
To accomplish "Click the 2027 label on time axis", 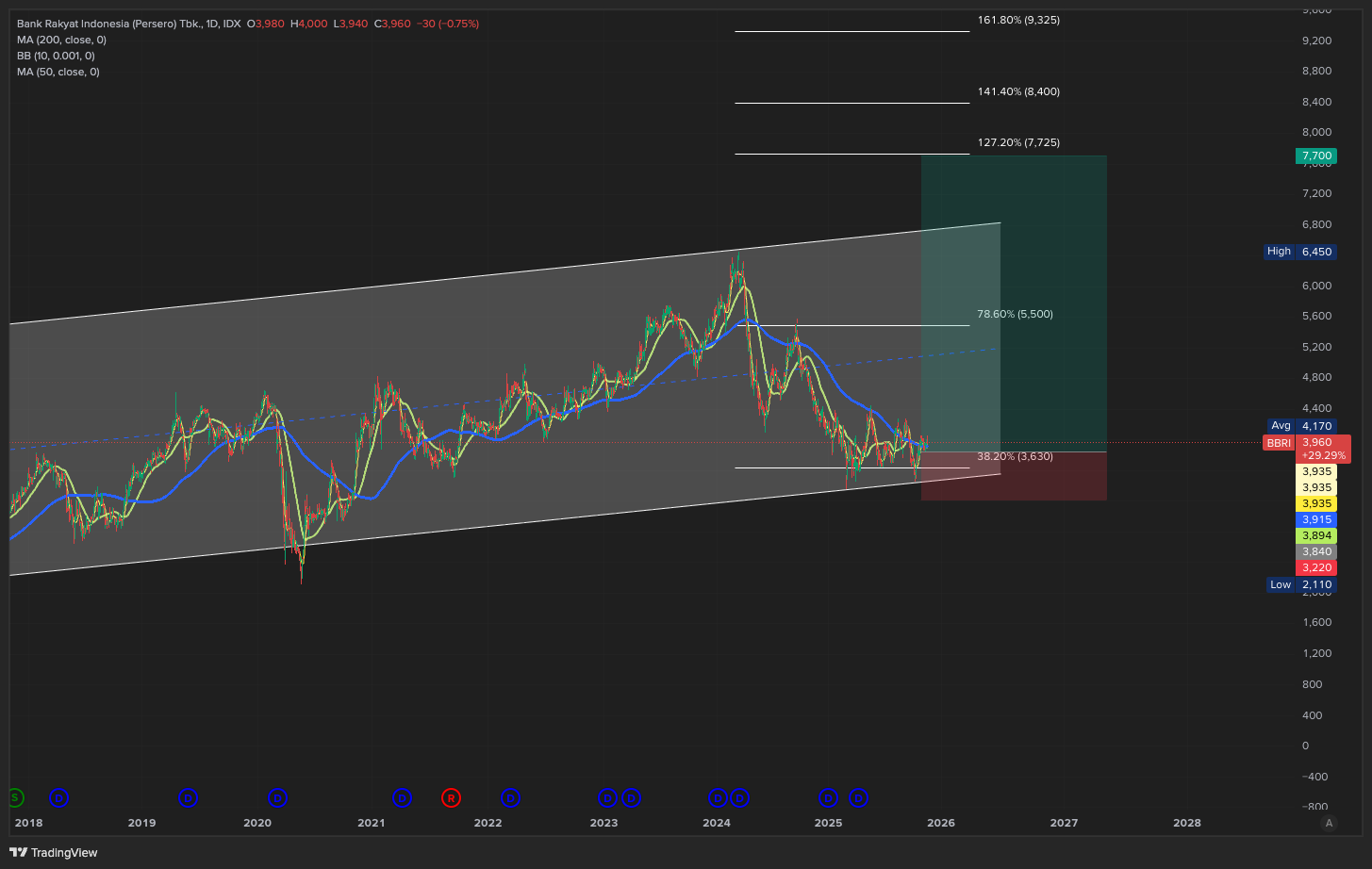I will click(x=1064, y=823).
